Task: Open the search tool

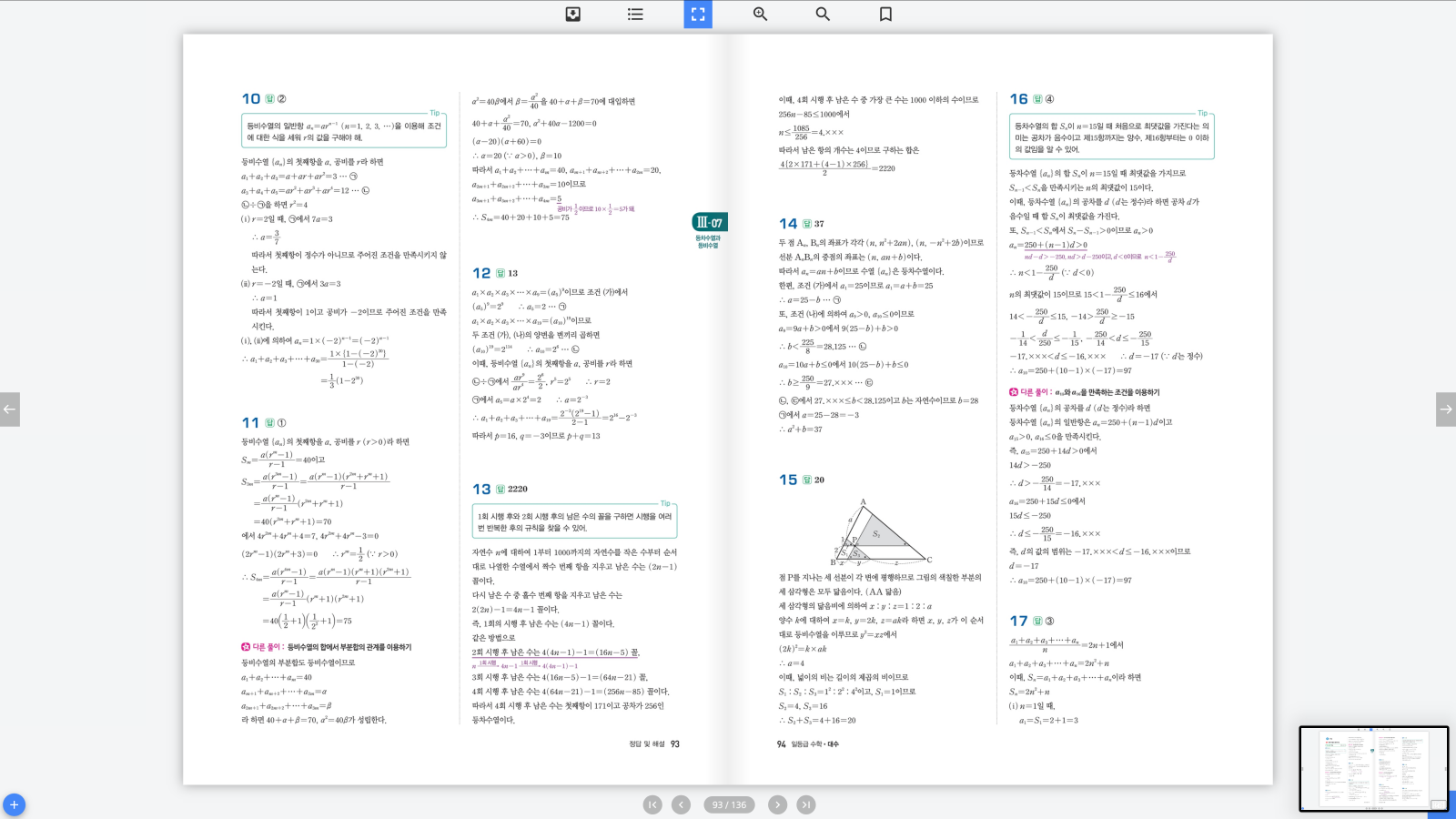Action: [823, 14]
